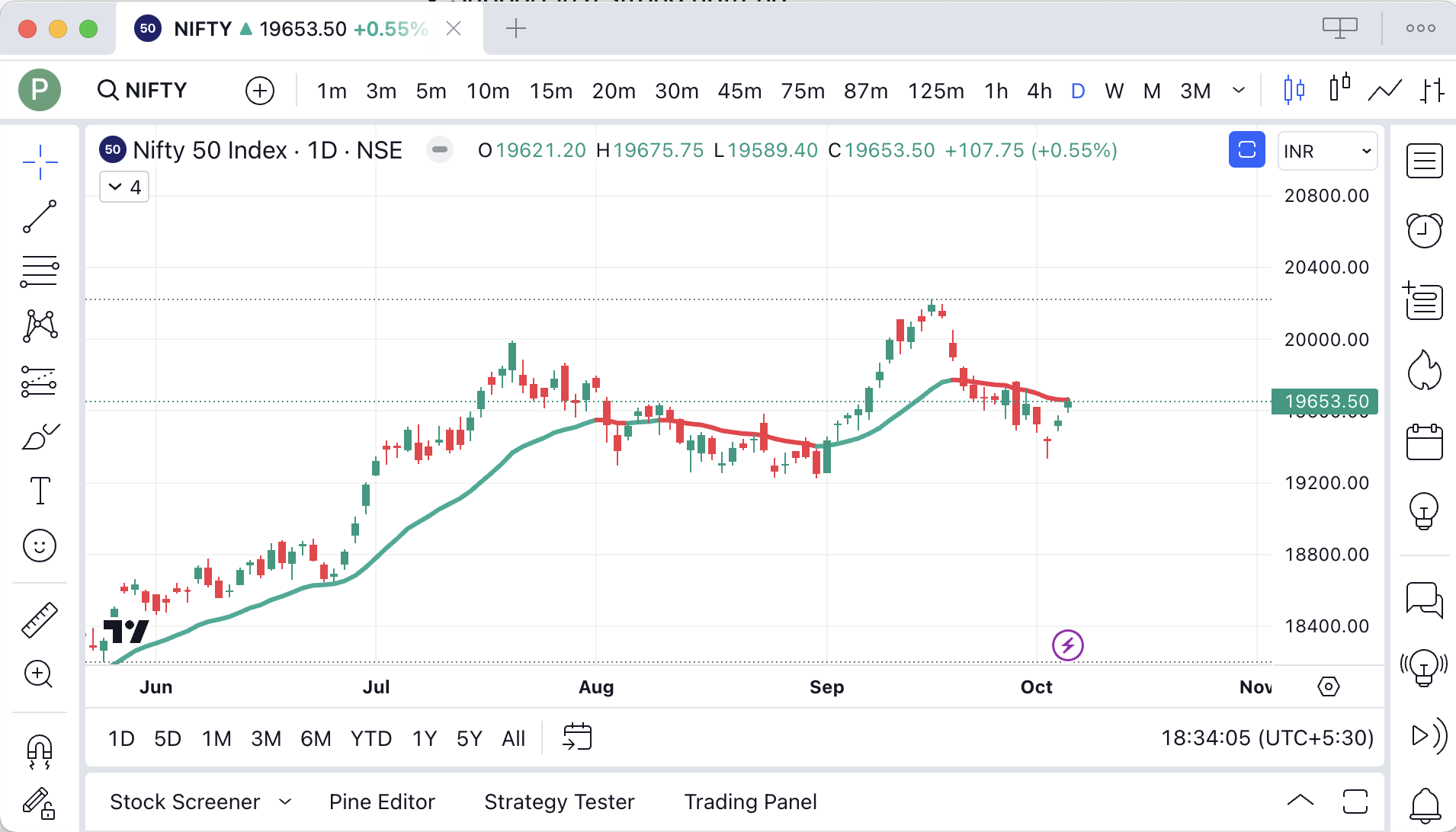Toggle the symbol status flag indicator
Screen dimensions: 1456x832
pos(440,150)
